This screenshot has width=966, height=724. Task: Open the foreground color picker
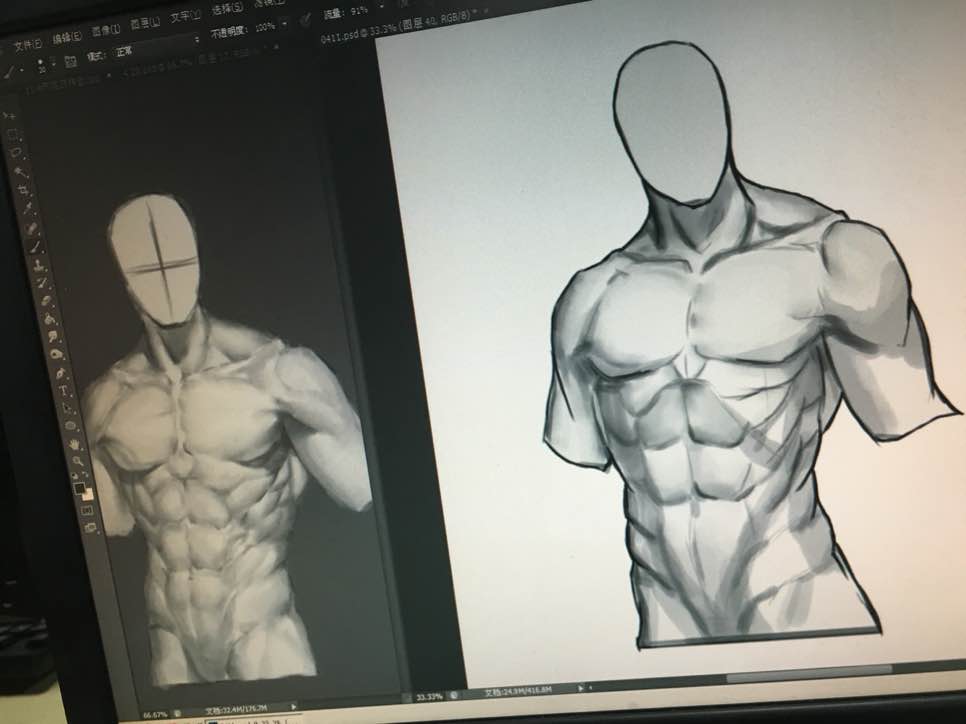80,489
